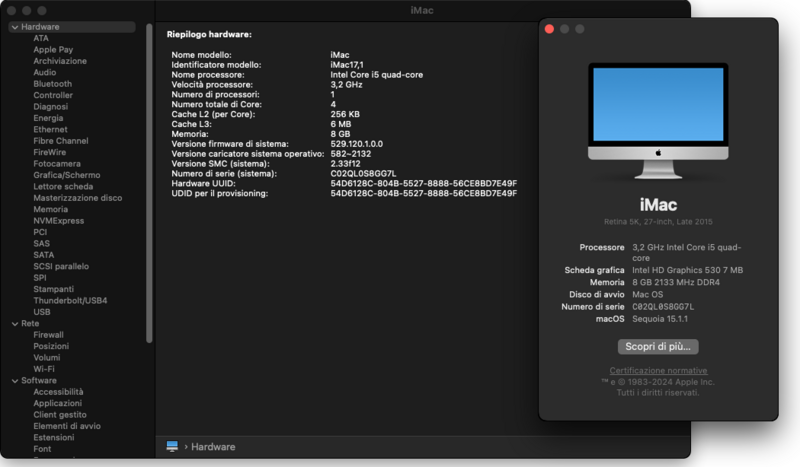
Task: Click Sequoia 15.1.1 macOS value
Action: (660, 319)
